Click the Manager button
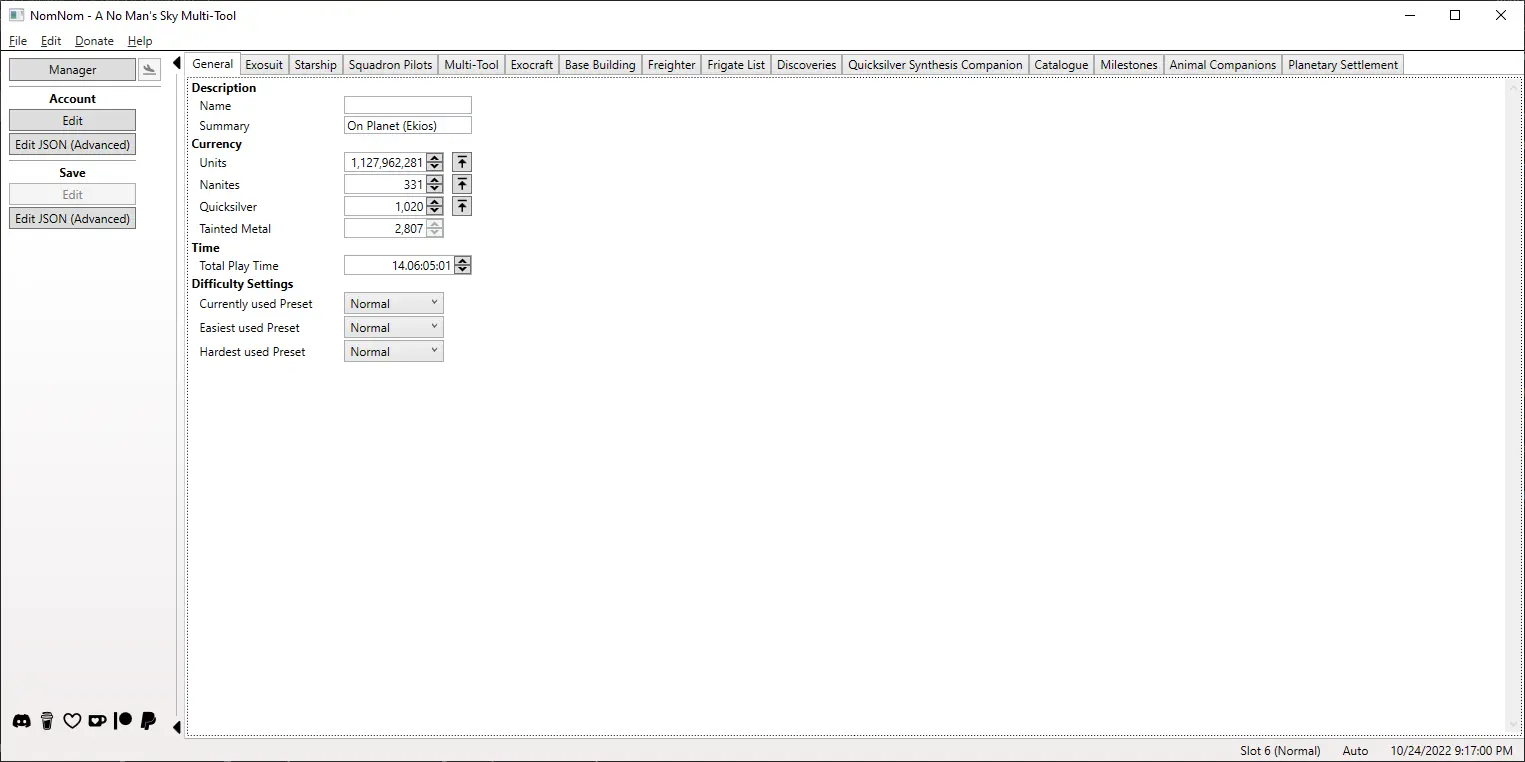Screen dimensions: 1525x762 click(72, 70)
